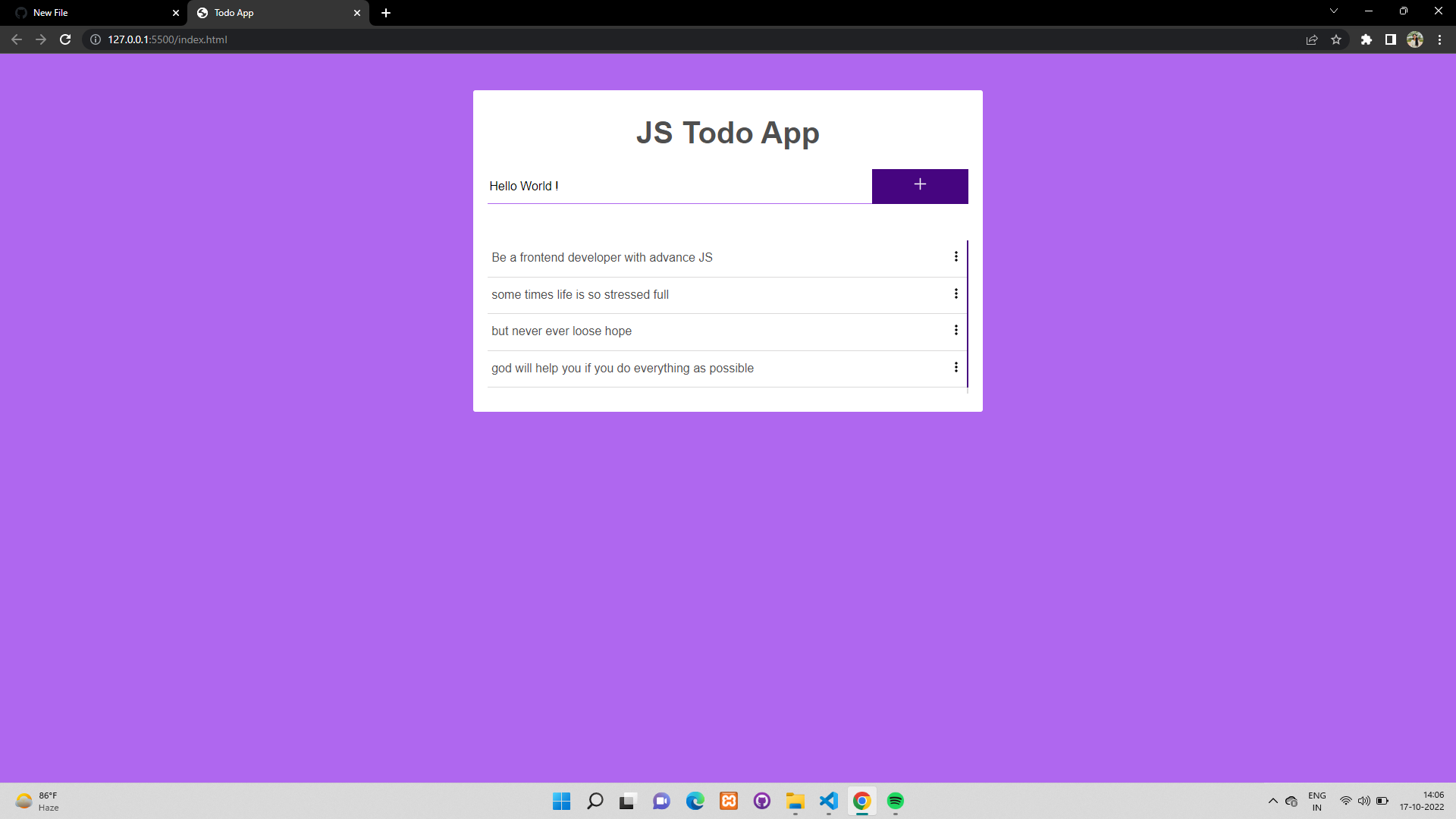1456x819 pixels.
Task: Open Spotify from the taskbar
Action: point(895,801)
